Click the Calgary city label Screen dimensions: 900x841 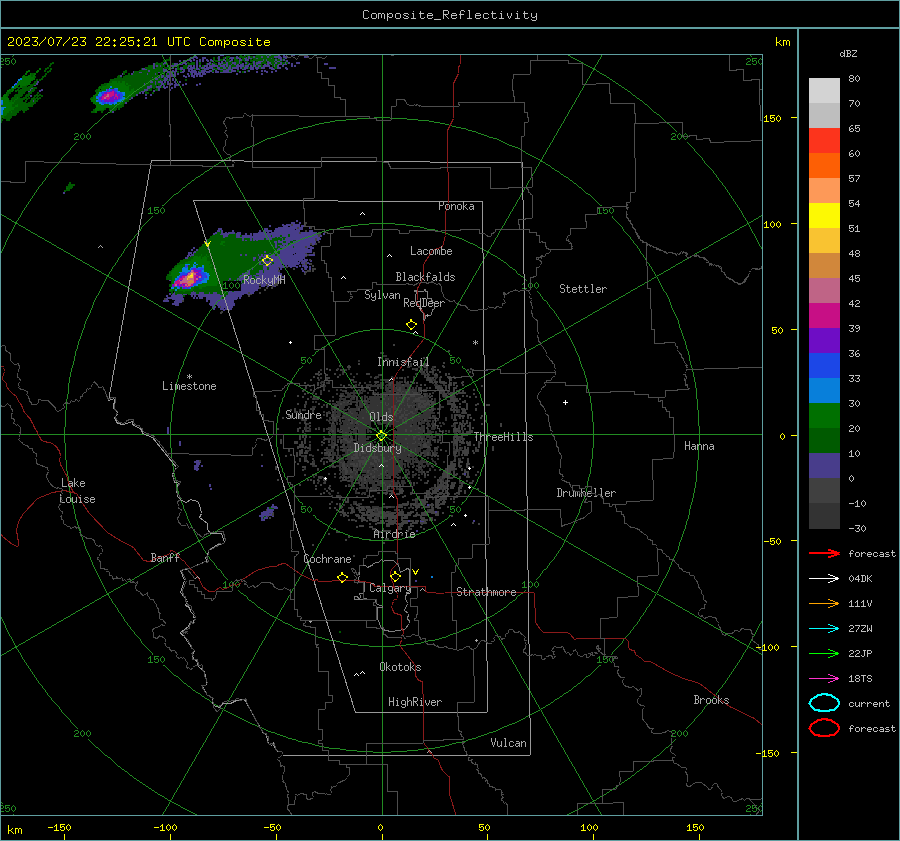[x=390, y=588]
